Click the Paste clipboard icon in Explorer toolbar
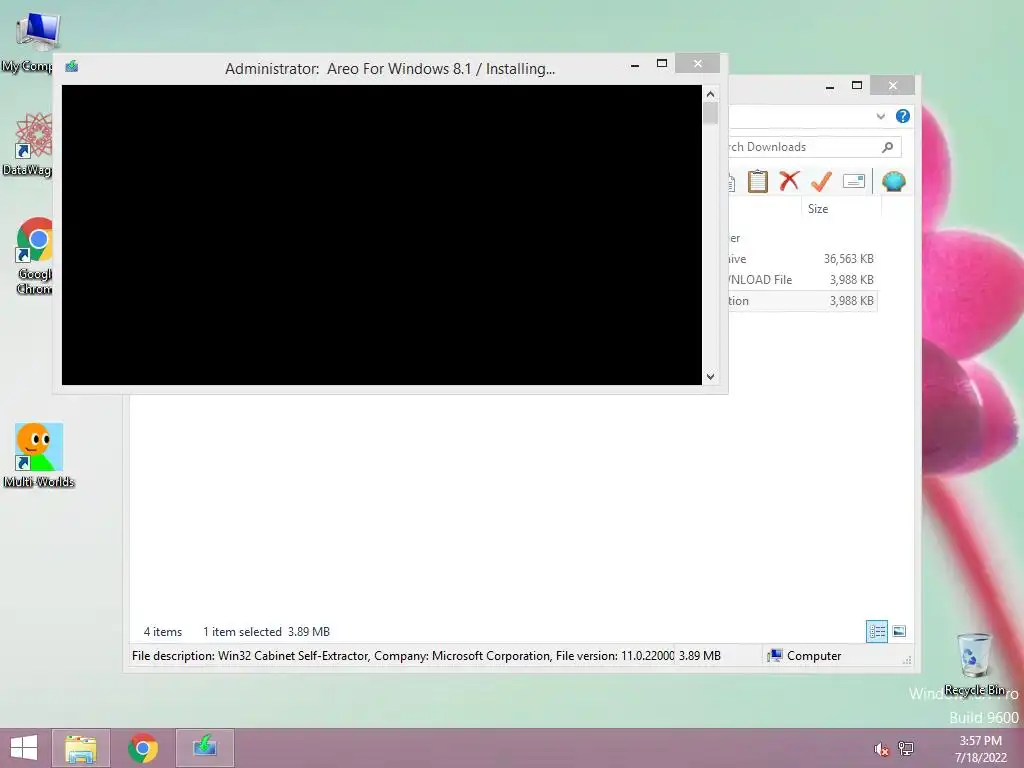 (758, 181)
